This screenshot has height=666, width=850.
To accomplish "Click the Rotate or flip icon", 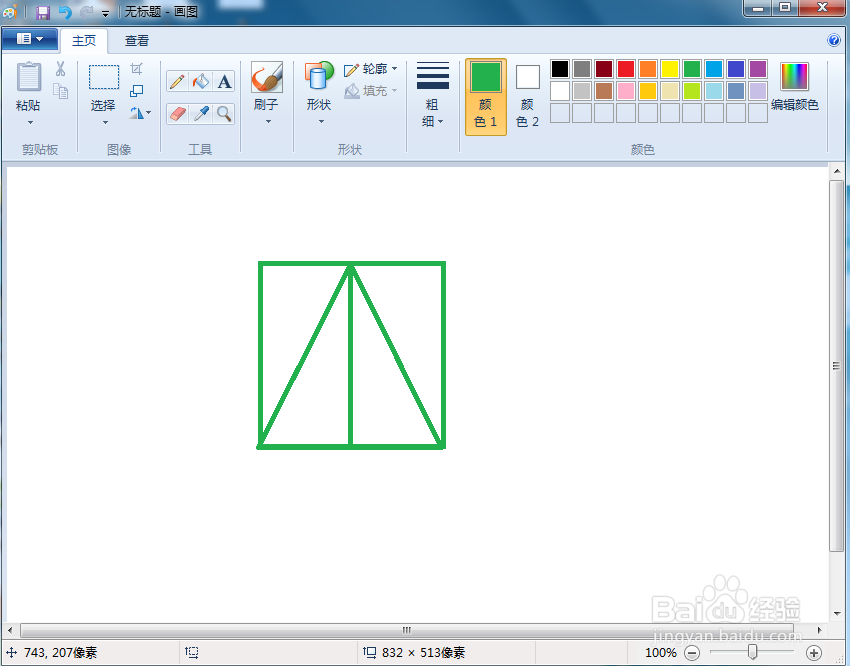I will 137,113.
